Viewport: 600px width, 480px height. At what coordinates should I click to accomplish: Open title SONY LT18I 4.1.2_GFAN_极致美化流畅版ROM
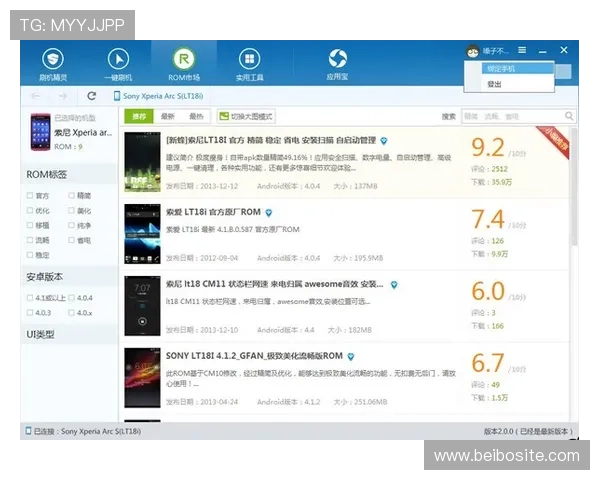coord(254,356)
